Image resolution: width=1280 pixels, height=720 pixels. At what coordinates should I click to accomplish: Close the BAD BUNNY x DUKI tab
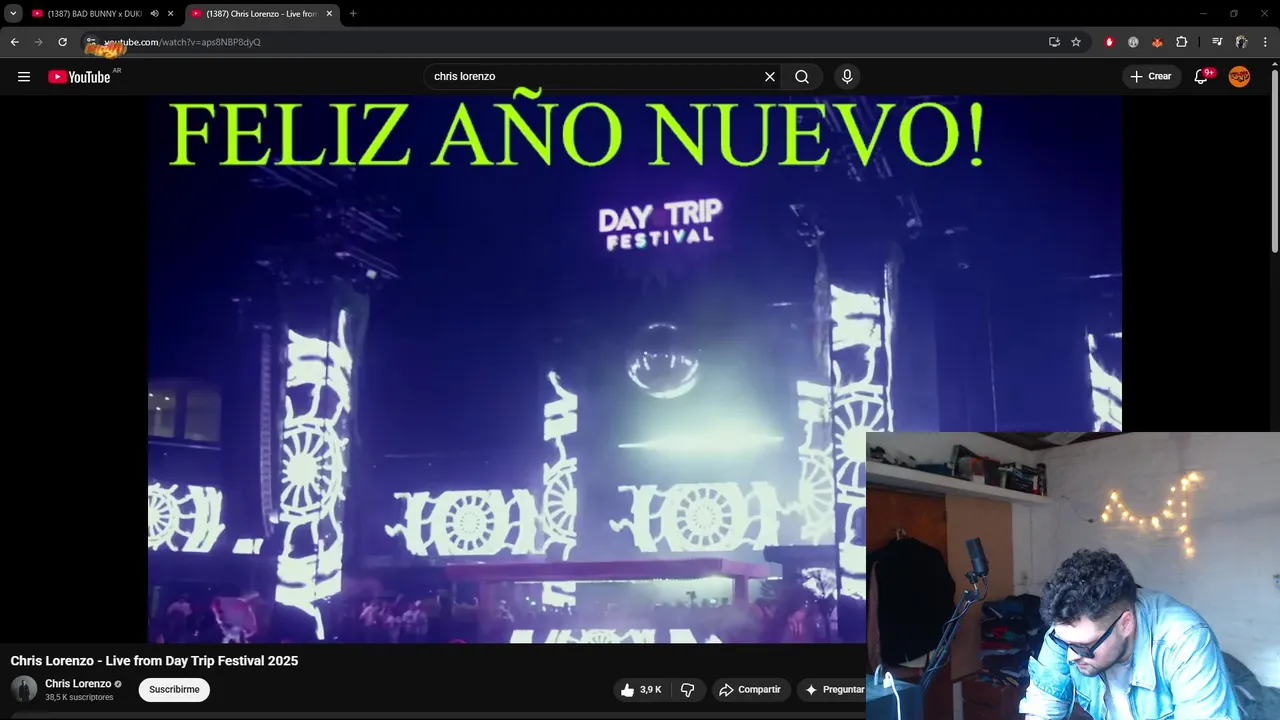(171, 14)
